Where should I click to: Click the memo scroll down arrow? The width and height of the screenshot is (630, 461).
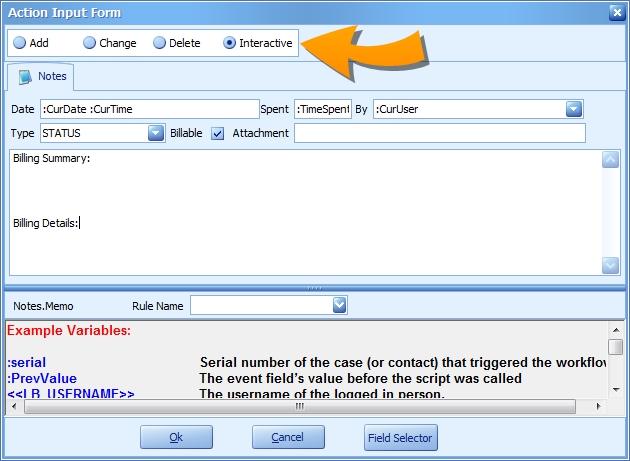[610, 266]
